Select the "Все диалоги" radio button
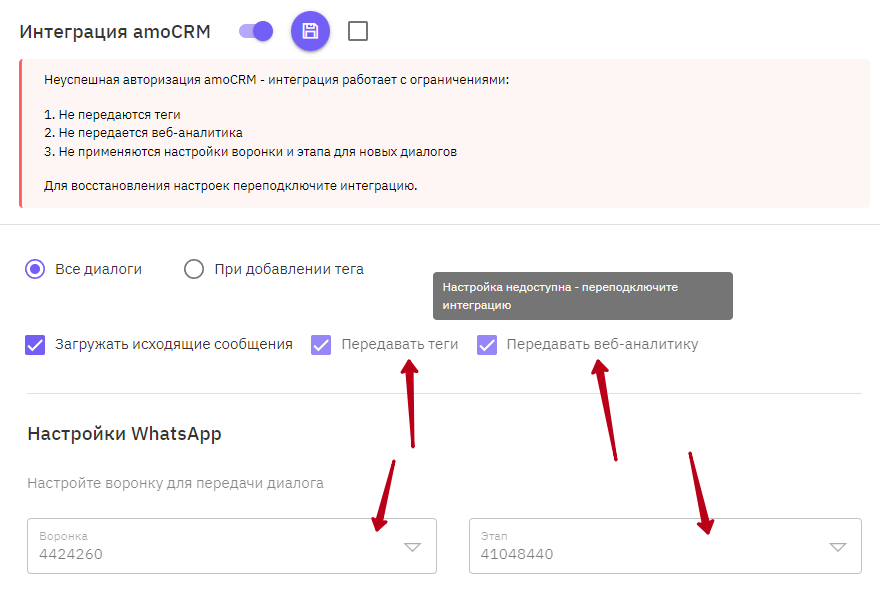Image resolution: width=880 pixels, height=604 pixels. [35, 269]
